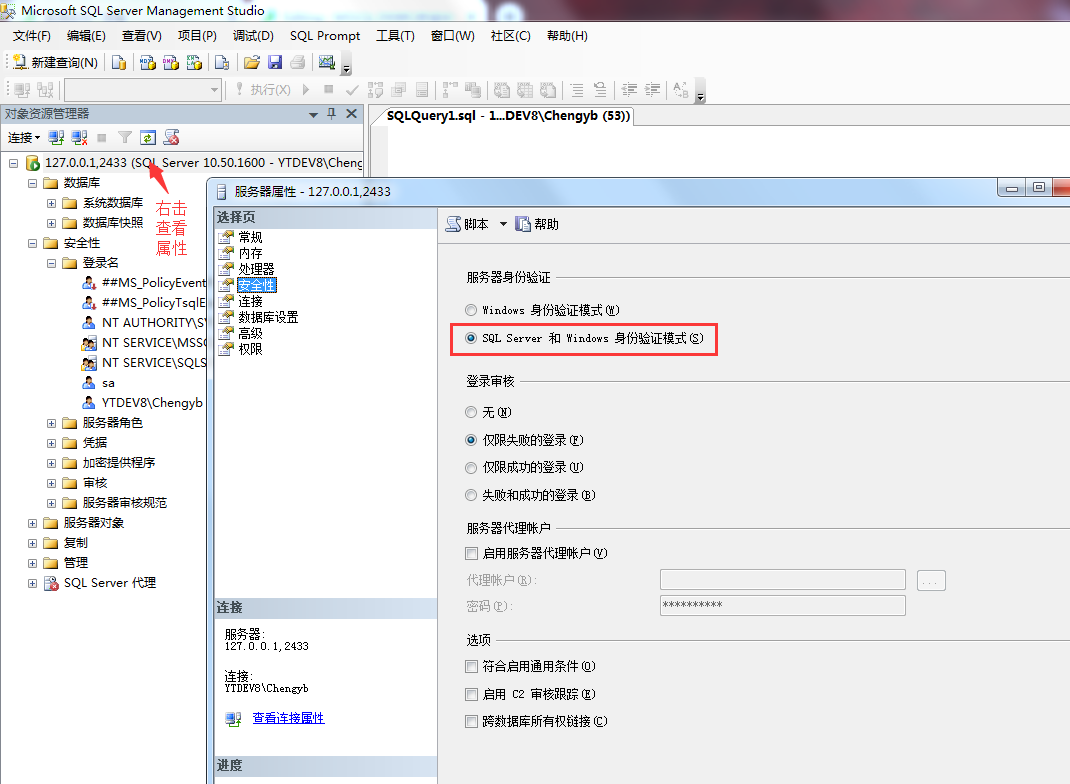Select the 数据库设置 page in 选择页
Image resolution: width=1070 pixels, height=784 pixels.
(268, 317)
